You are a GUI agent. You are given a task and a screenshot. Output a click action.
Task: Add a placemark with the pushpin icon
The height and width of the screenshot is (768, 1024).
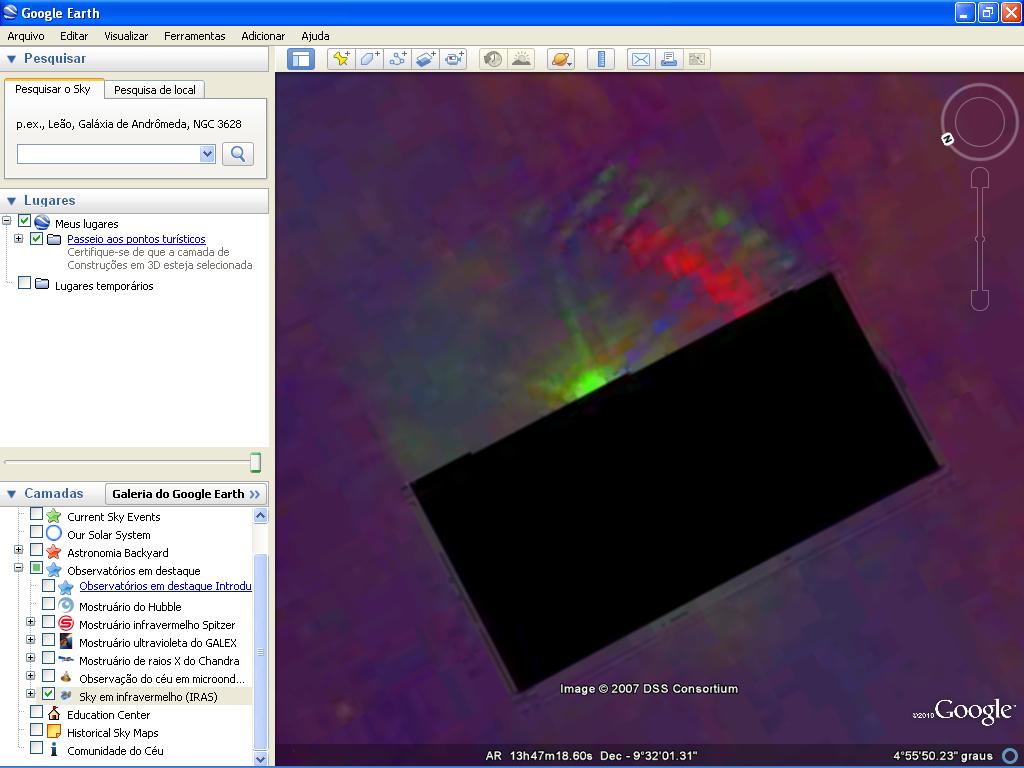click(340, 59)
